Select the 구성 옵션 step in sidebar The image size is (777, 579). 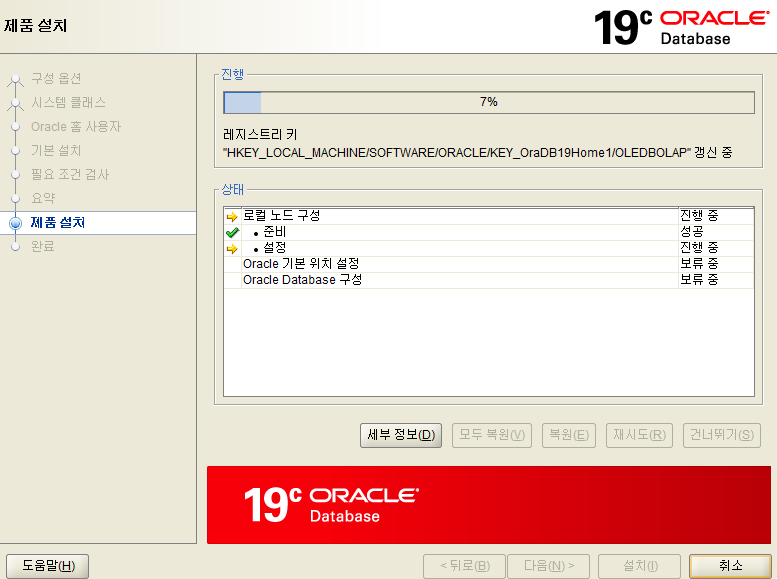(x=56, y=78)
